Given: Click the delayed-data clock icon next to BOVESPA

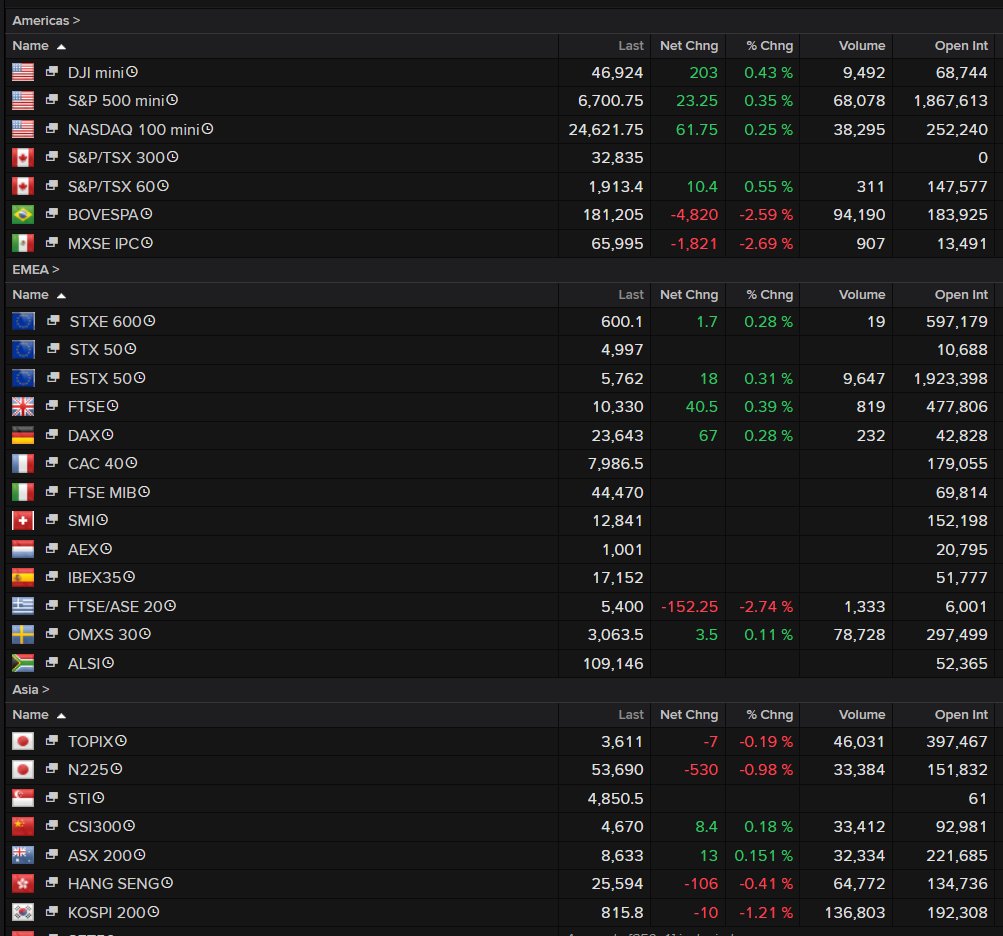Looking at the screenshot, I should pos(146,214).
